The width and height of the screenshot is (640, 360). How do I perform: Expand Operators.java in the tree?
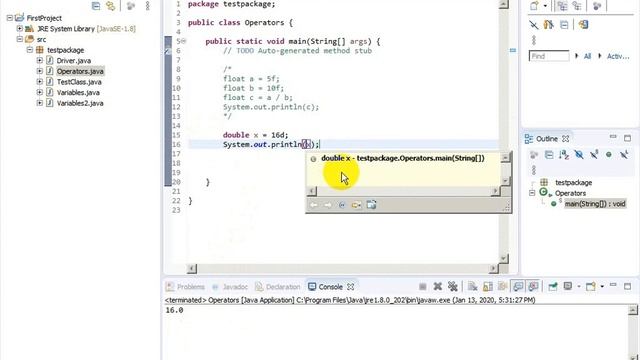pos(40,71)
